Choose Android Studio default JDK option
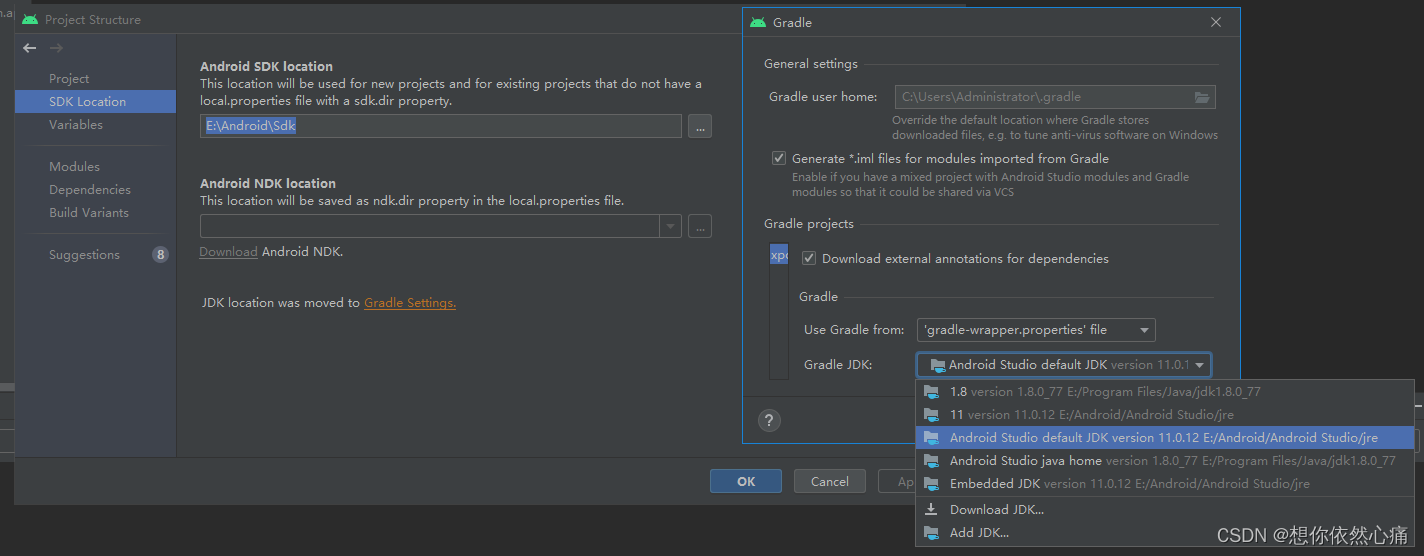Image resolution: width=1424 pixels, height=556 pixels. [1165, 438]
